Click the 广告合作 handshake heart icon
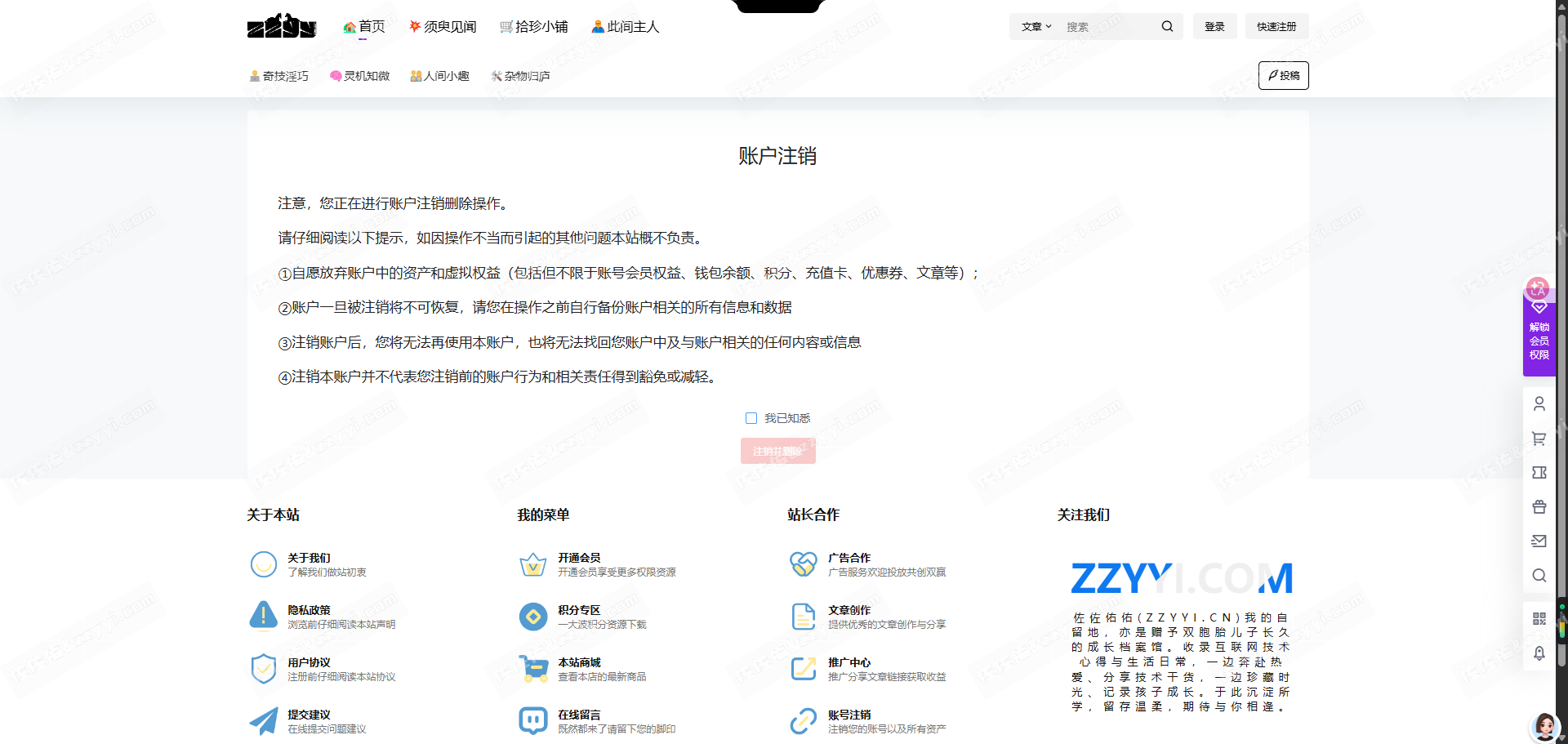Image resolution: width=1568 pixels, height=744 pixels. point(804,564)
